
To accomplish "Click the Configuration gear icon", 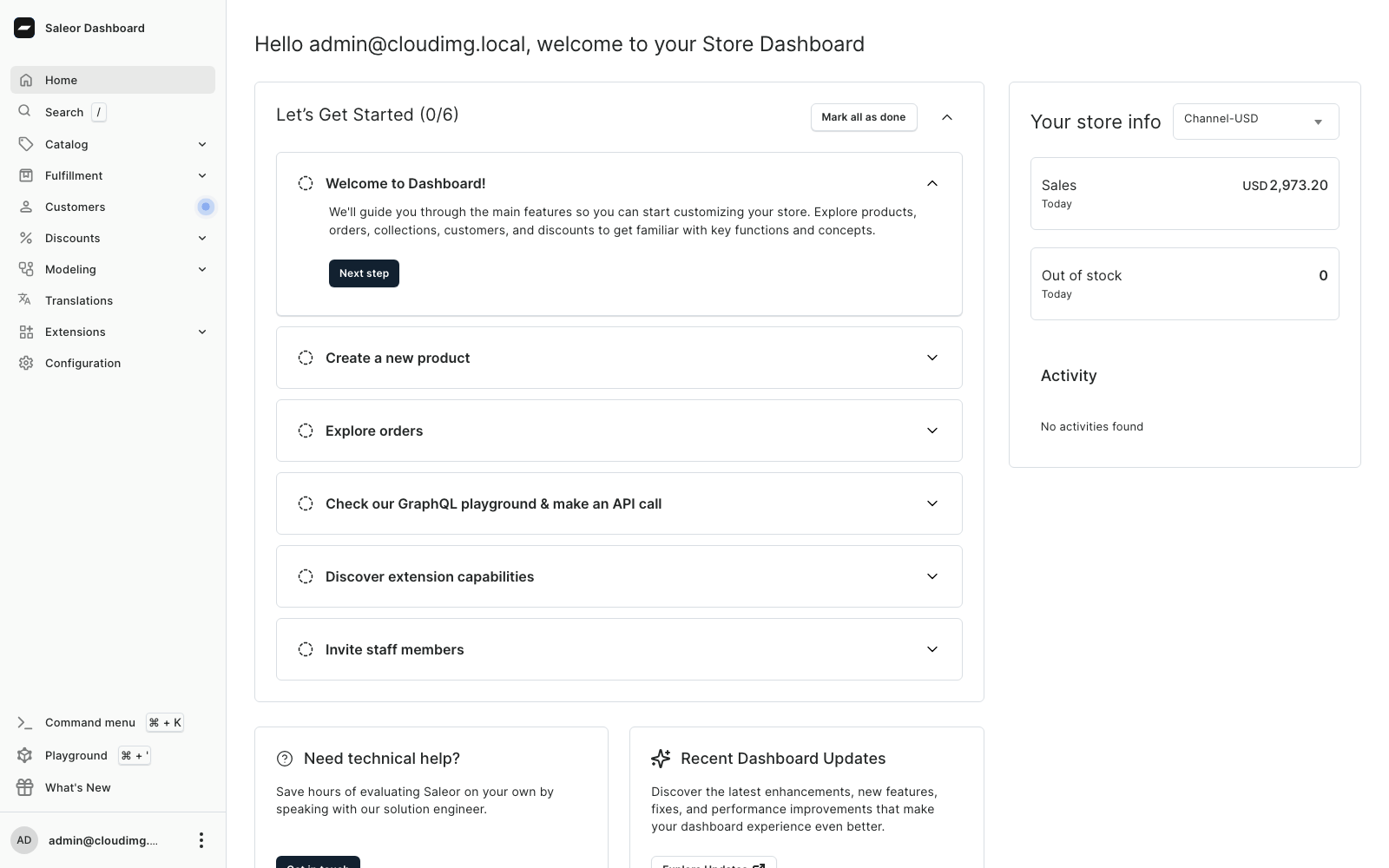I will [x=26, y=363].
